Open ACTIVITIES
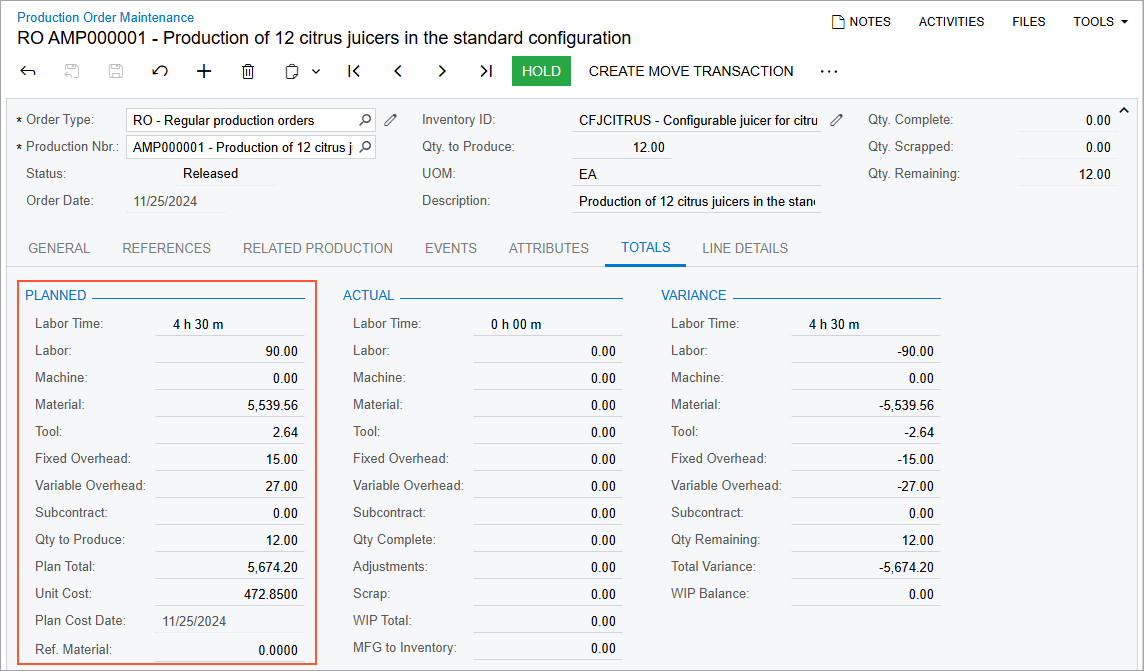This screenshot has width=1144, height=671. [x=951, y=22]
